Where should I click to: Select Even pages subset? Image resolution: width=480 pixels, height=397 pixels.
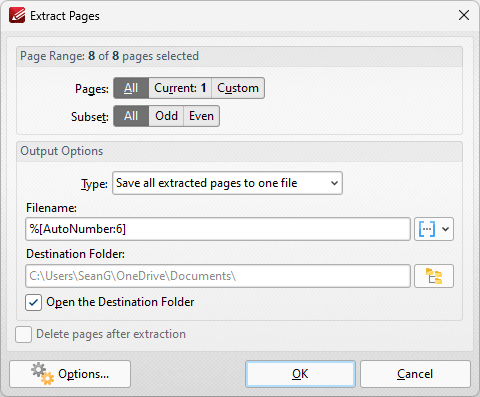click(201, 116)
